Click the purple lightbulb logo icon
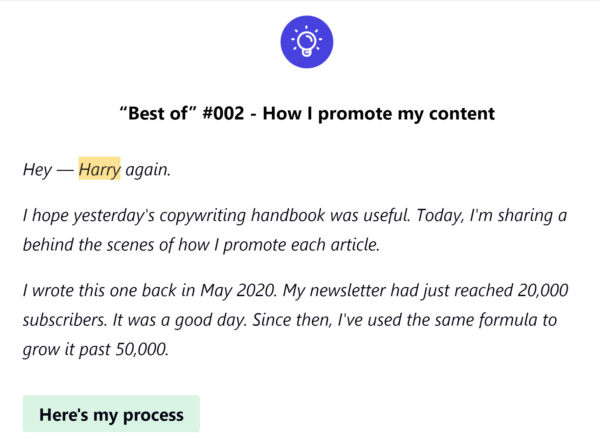Screen dimensions: 600x443 [x=307, y=42]
